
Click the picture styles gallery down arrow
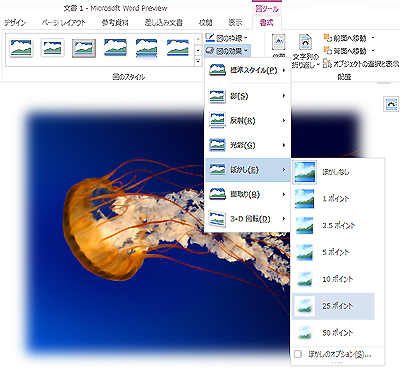(198, 50)
